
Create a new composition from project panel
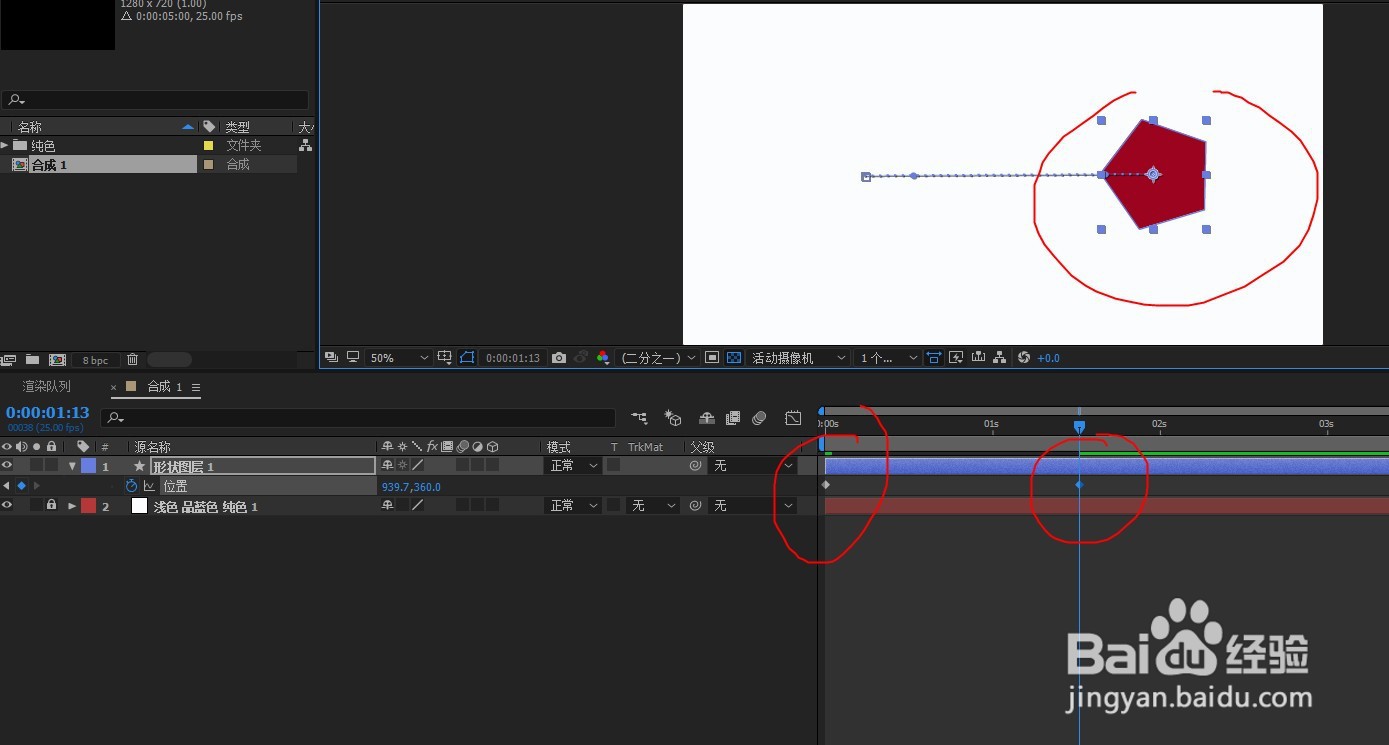coord(57,360)
